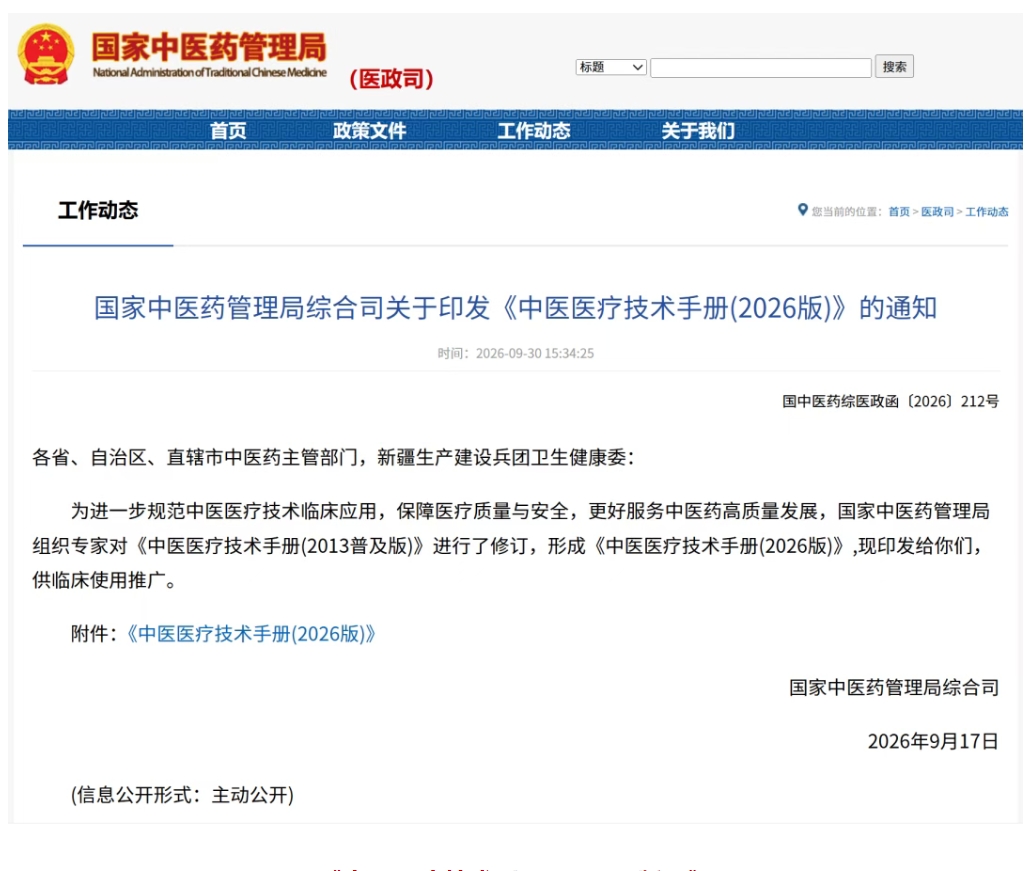The height and width of the screenshot is (871, 1027).
Task: Focus the search text input field
Action: (760, 67)
